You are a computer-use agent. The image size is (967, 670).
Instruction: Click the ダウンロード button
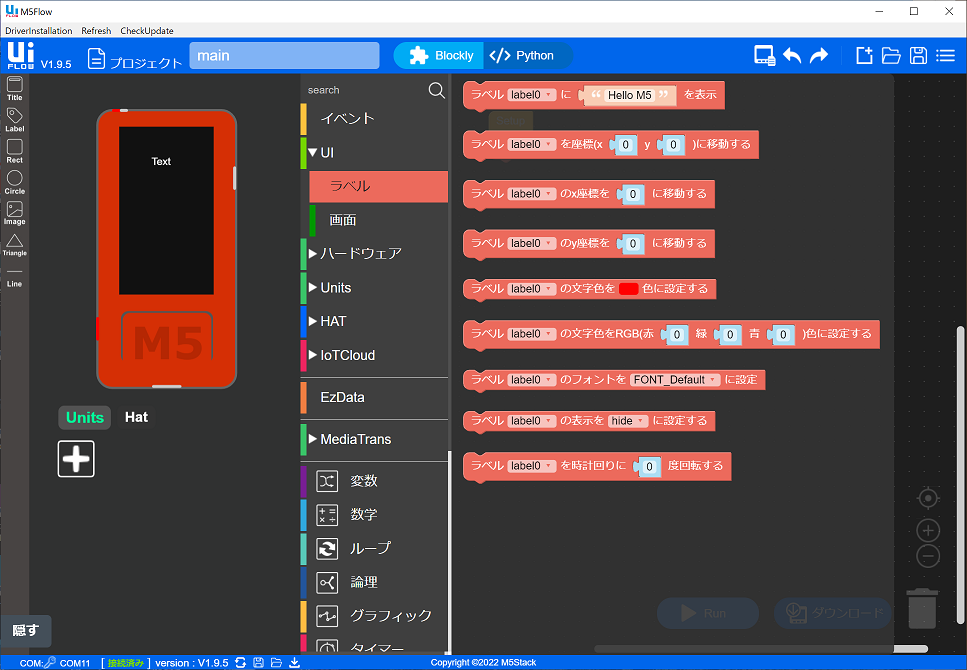point(833,613)
